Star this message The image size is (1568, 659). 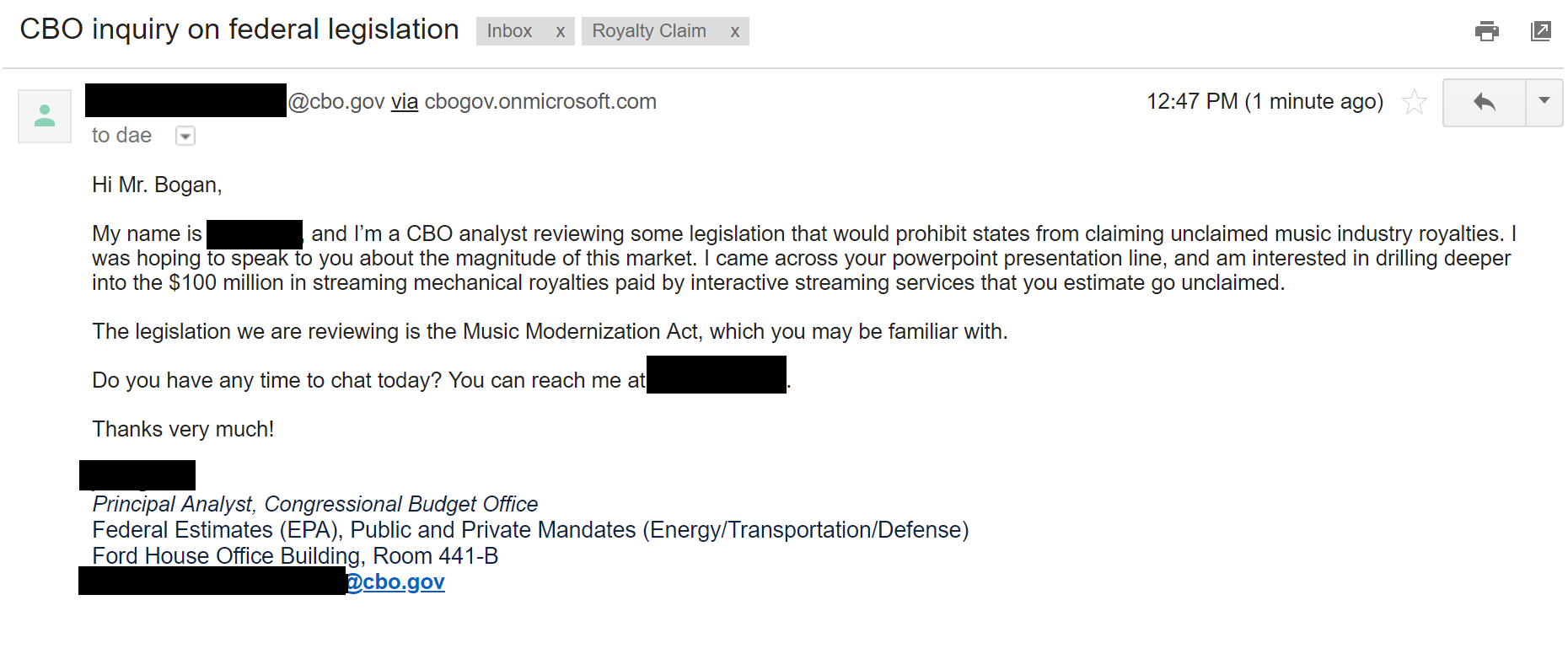[x=1414, y=103]
